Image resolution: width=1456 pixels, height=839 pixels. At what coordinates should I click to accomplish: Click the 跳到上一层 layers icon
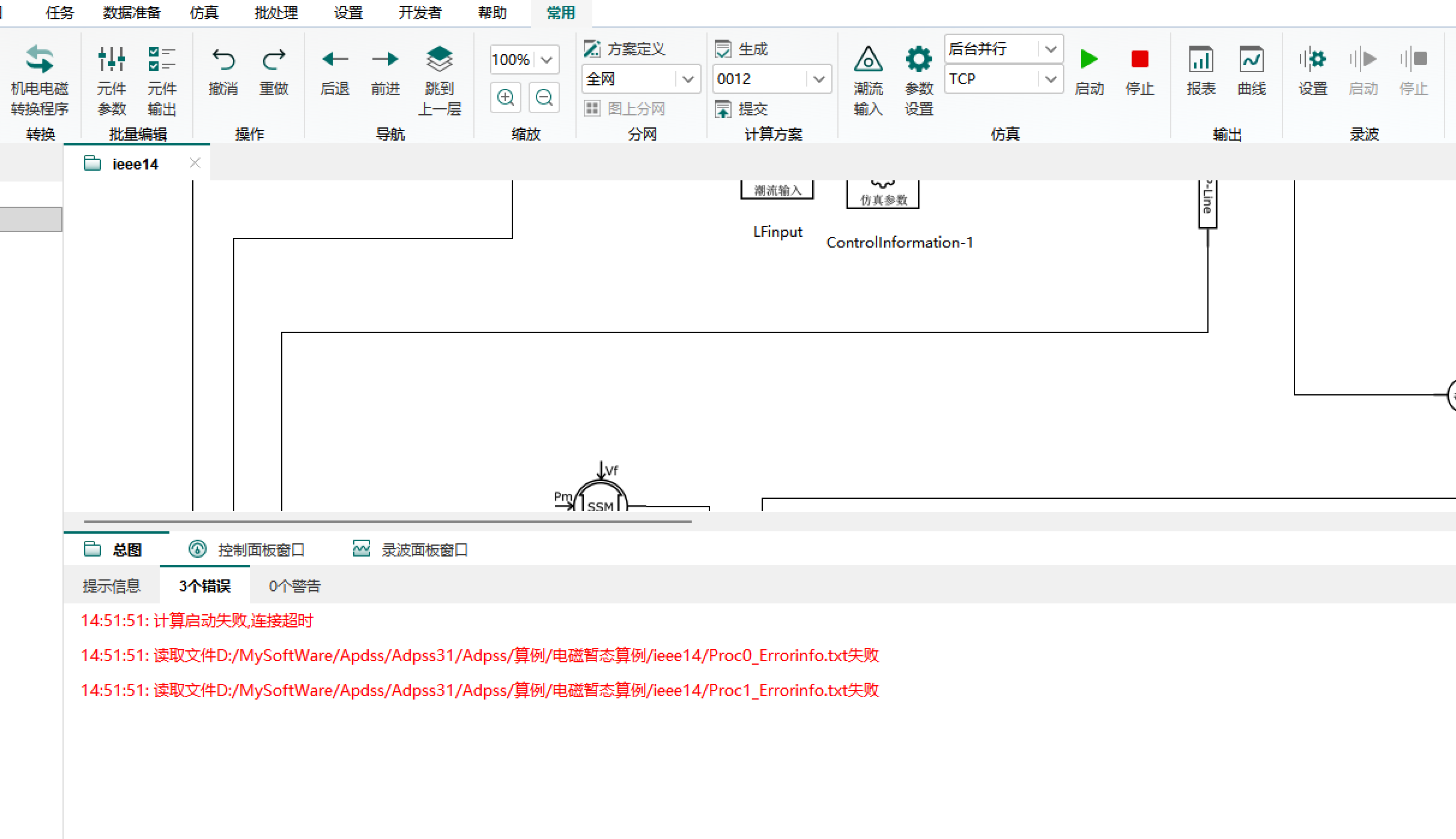[x=439, y=60]
